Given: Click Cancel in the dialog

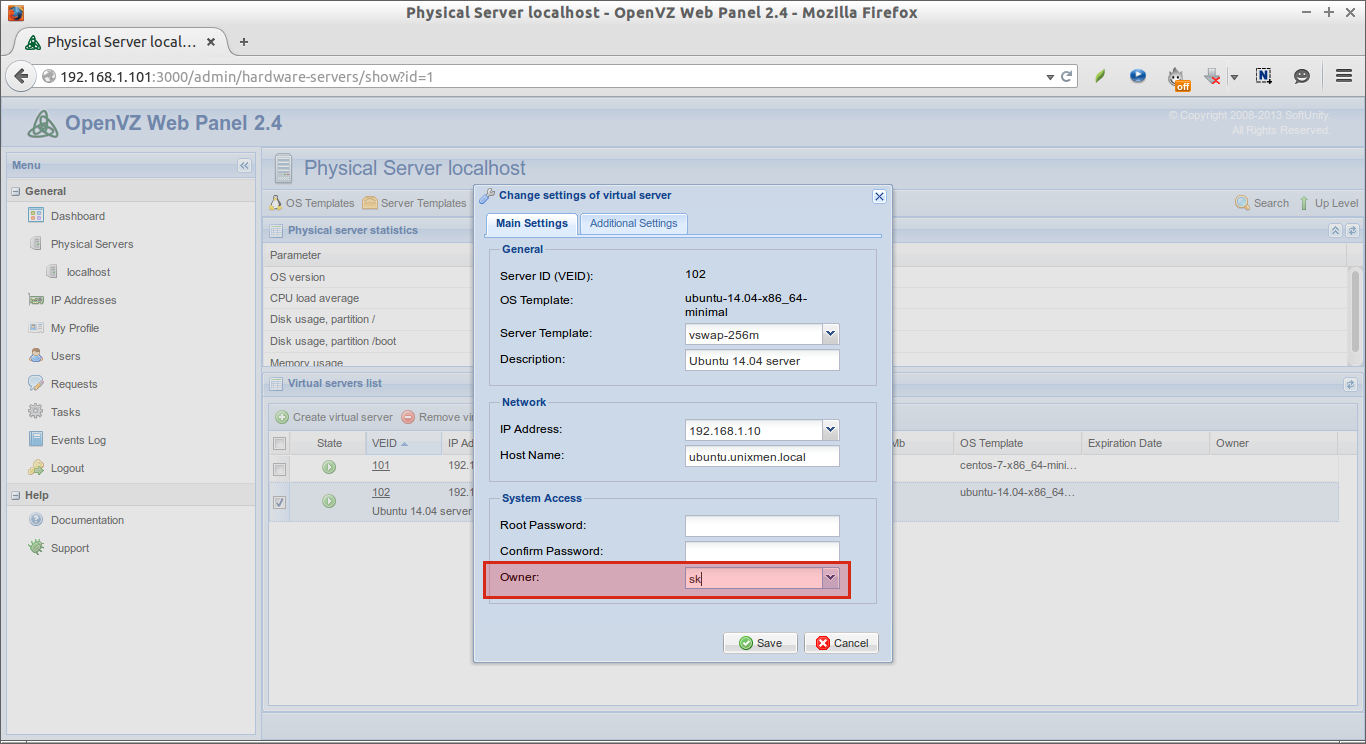Looking at the screenshot, I should point(841,643).
